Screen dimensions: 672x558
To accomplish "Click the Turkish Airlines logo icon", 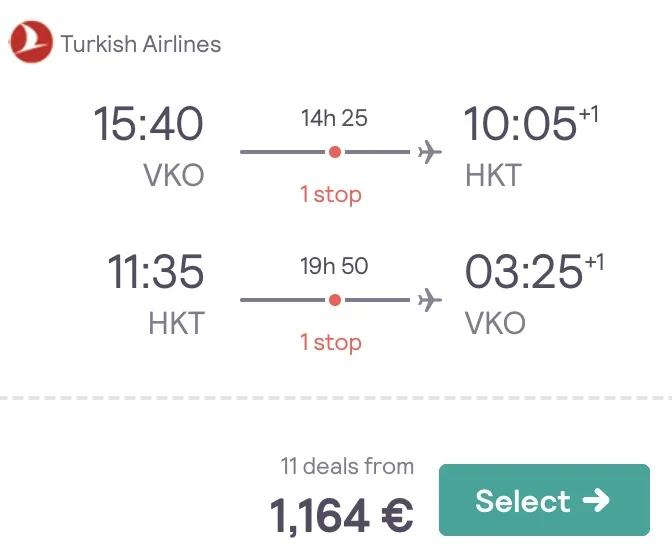I will pyautogui.click(x=31, y=43).
